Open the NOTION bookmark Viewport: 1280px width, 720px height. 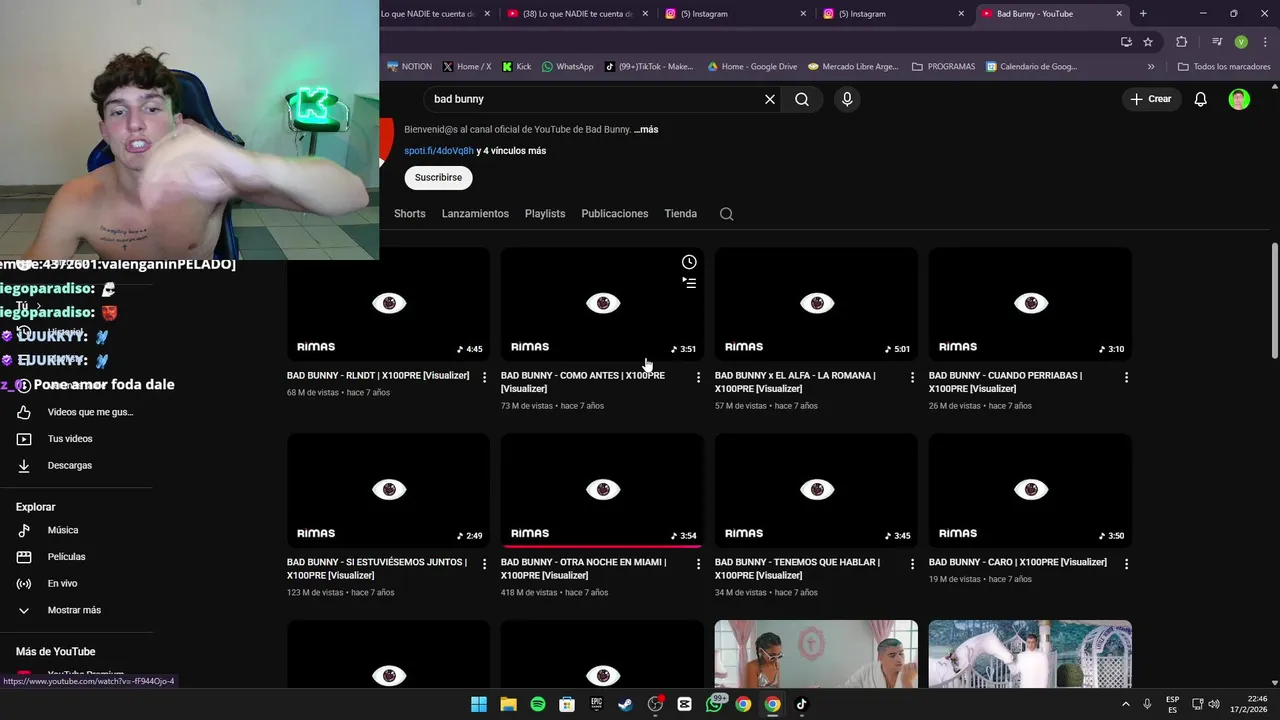(410, 67)
